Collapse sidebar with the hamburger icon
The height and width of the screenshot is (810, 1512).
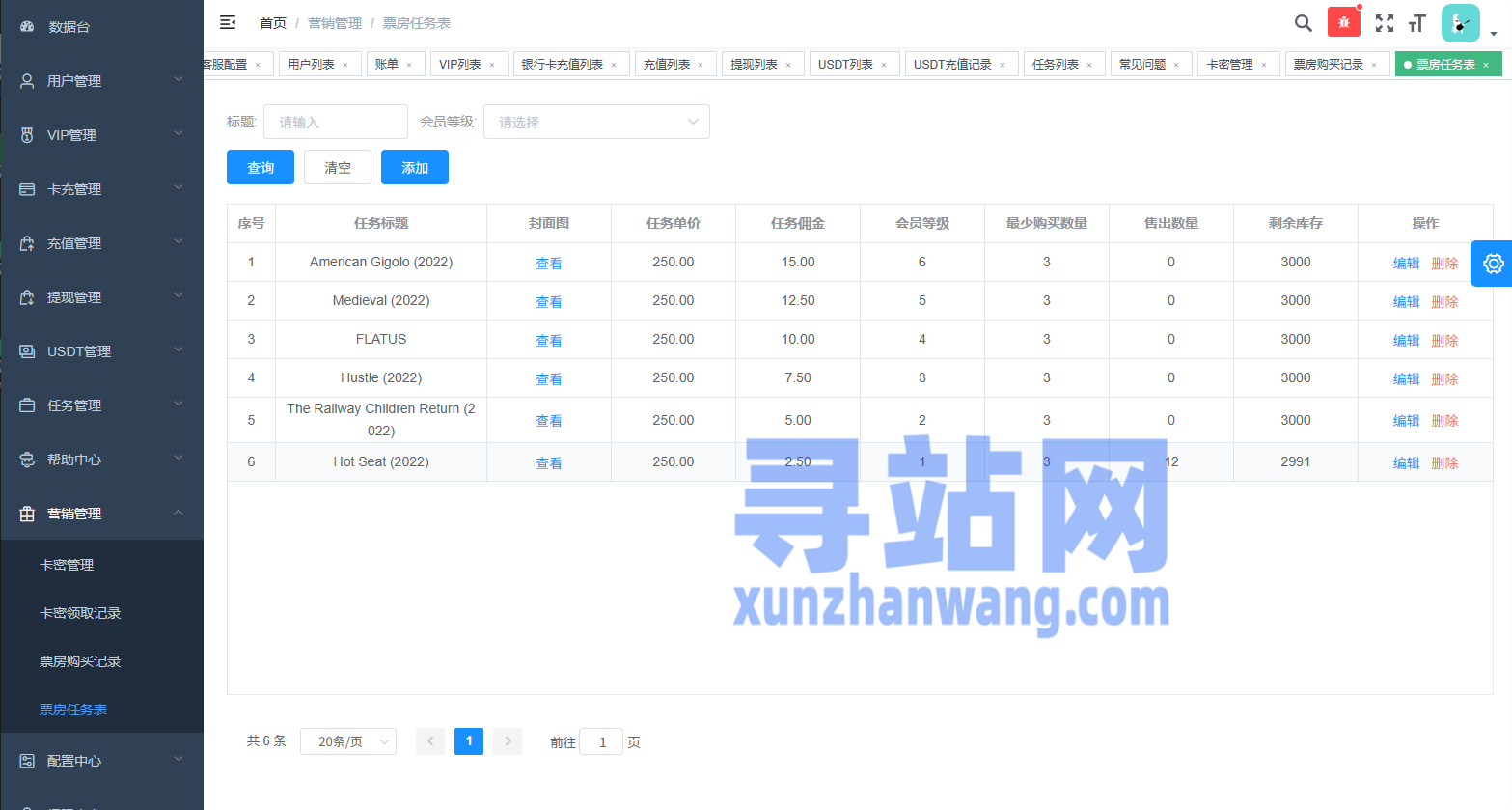[228, 22]
